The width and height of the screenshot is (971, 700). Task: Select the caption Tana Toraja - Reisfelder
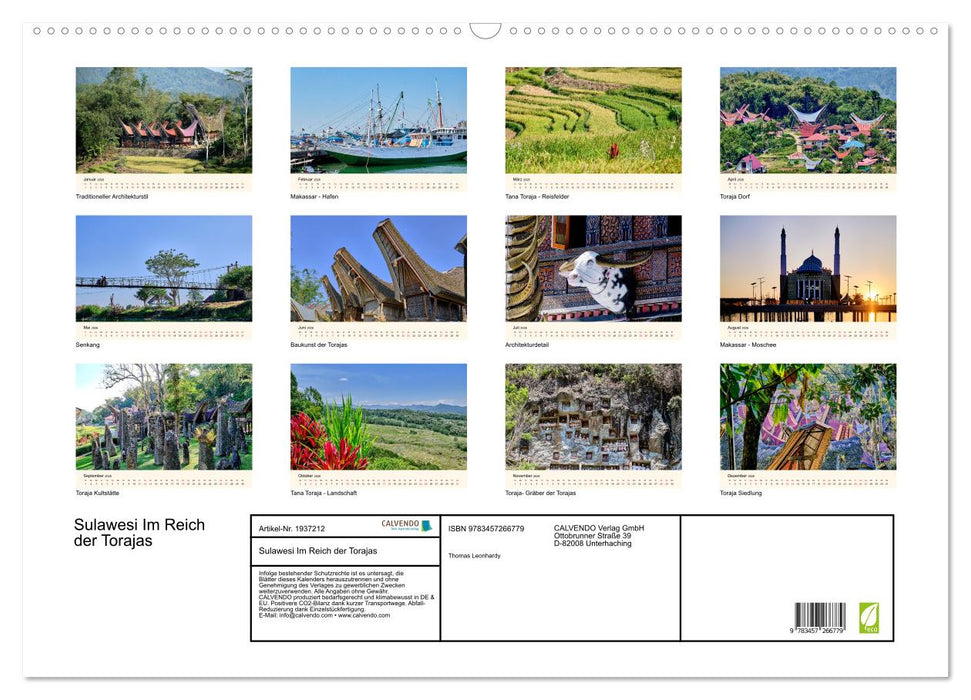tap(537, 196)
